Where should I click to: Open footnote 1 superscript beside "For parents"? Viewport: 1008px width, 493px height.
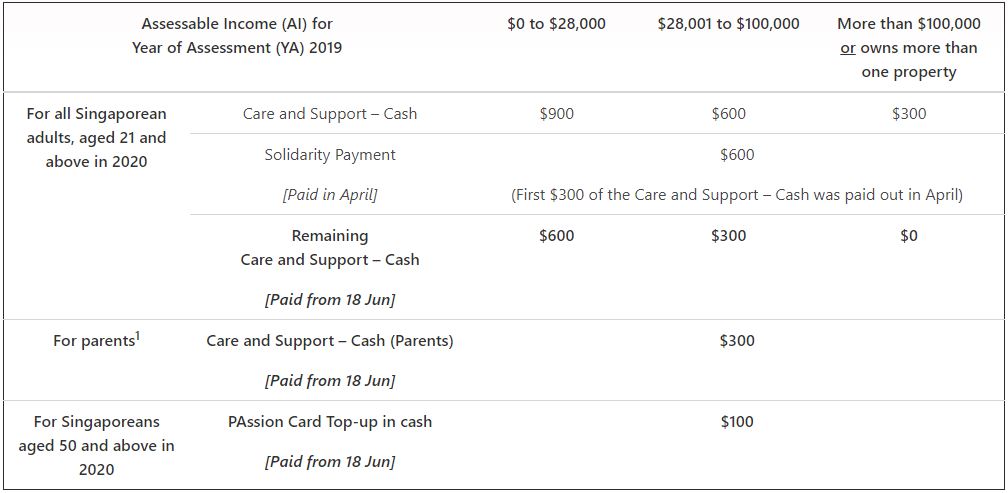pos(137,335)
